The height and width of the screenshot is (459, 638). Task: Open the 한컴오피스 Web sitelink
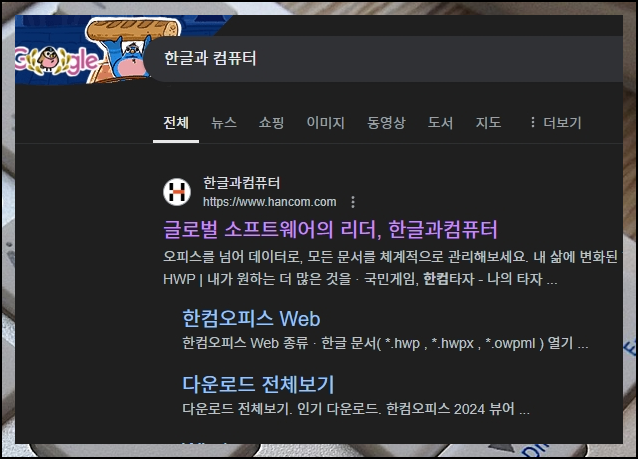click(251, 318)
